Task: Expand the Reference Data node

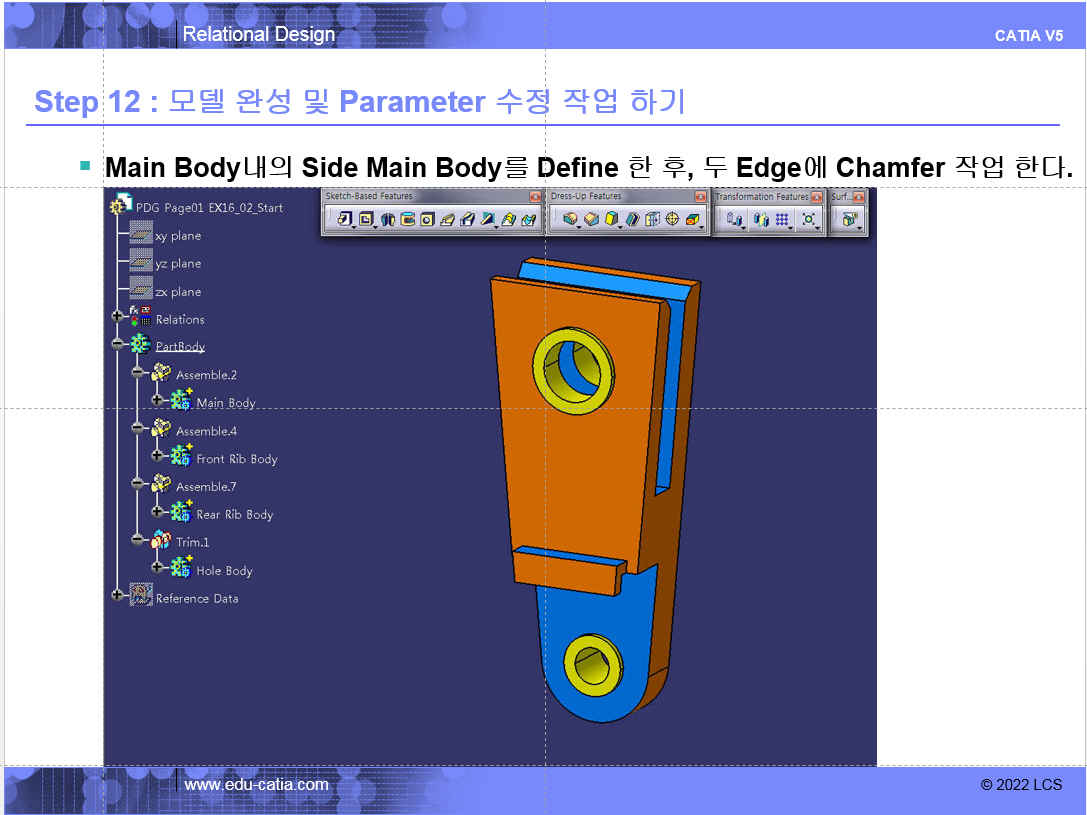Action: click(118, 596)
